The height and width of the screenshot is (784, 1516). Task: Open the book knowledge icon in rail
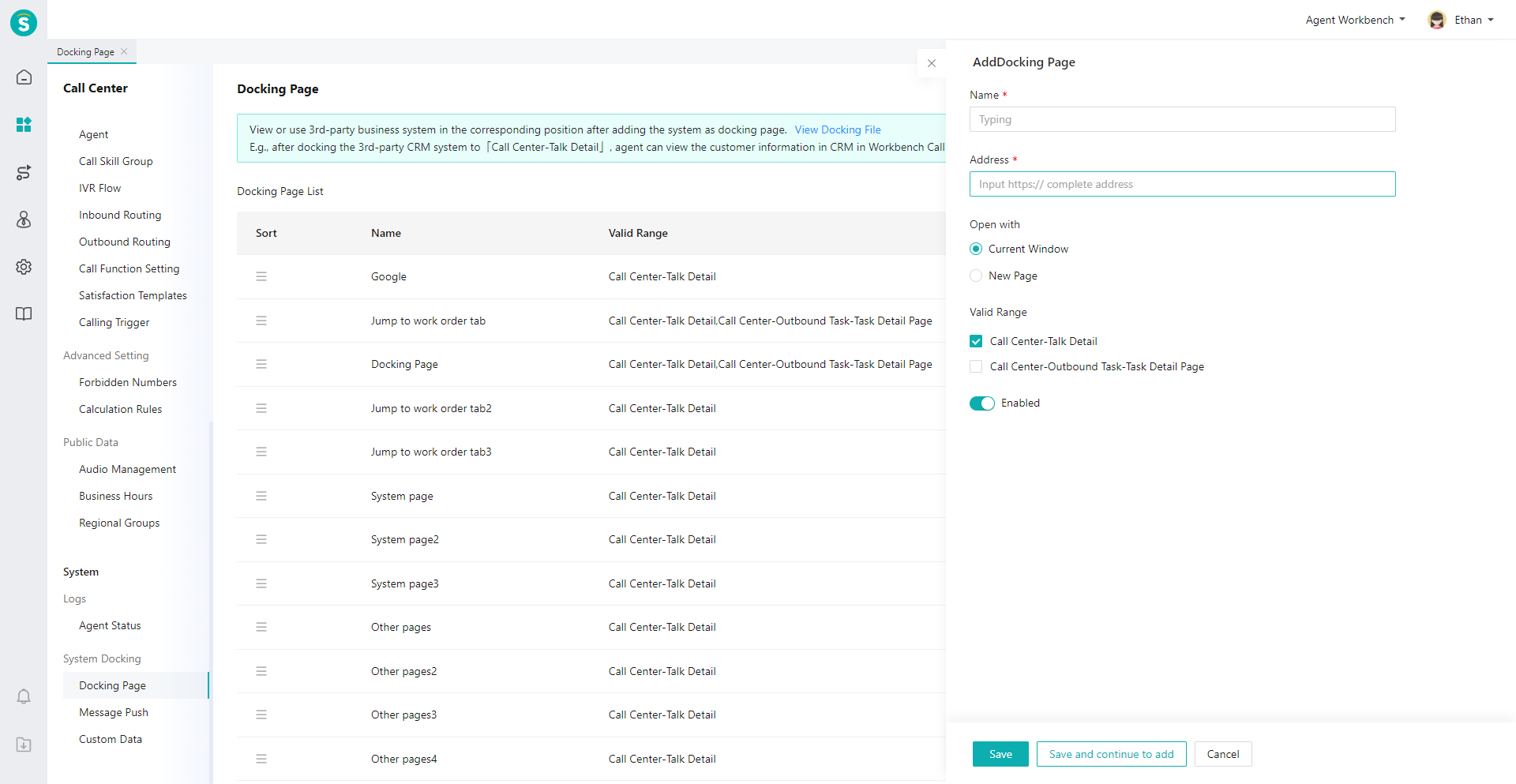click(24, 313)
